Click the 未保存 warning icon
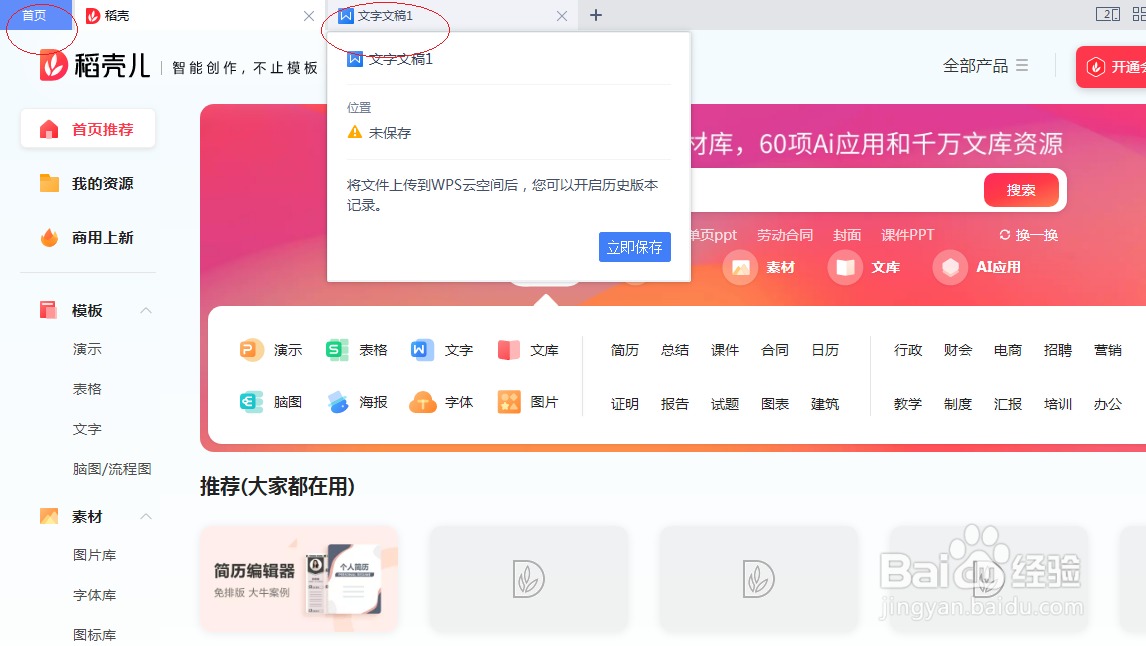This screenshot has height=646, width=1146. (x=354, y=132)
